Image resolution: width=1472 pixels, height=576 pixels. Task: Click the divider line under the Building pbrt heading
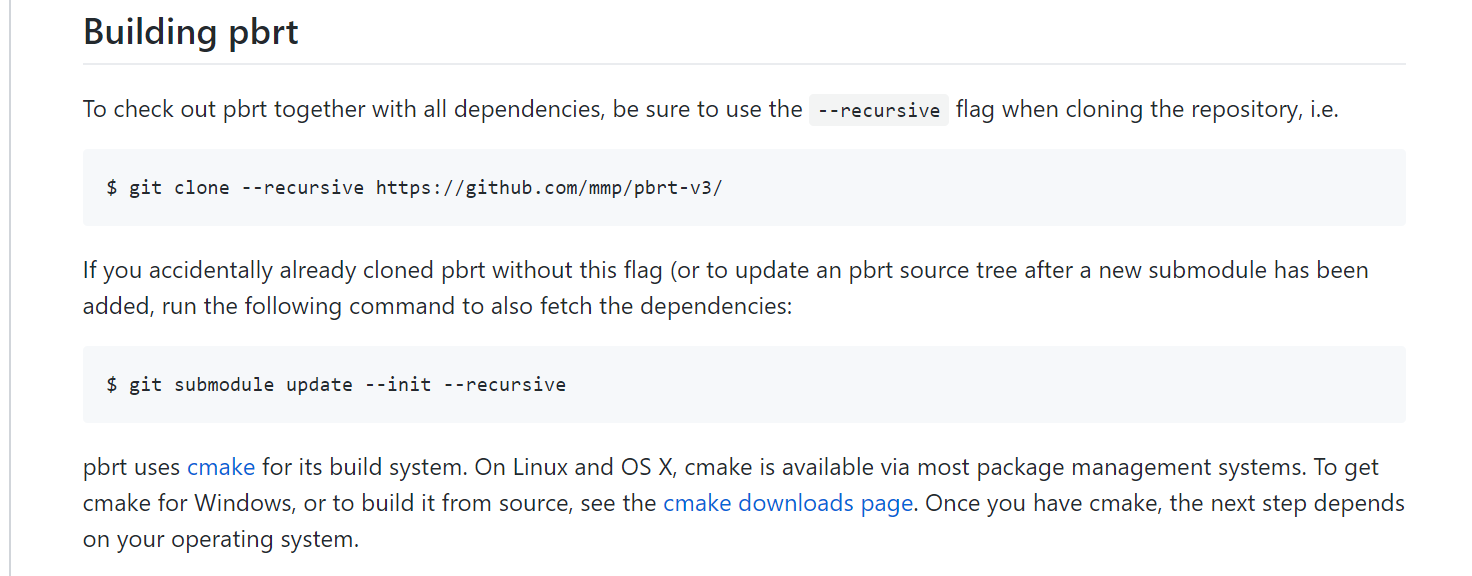click(744, 64)
